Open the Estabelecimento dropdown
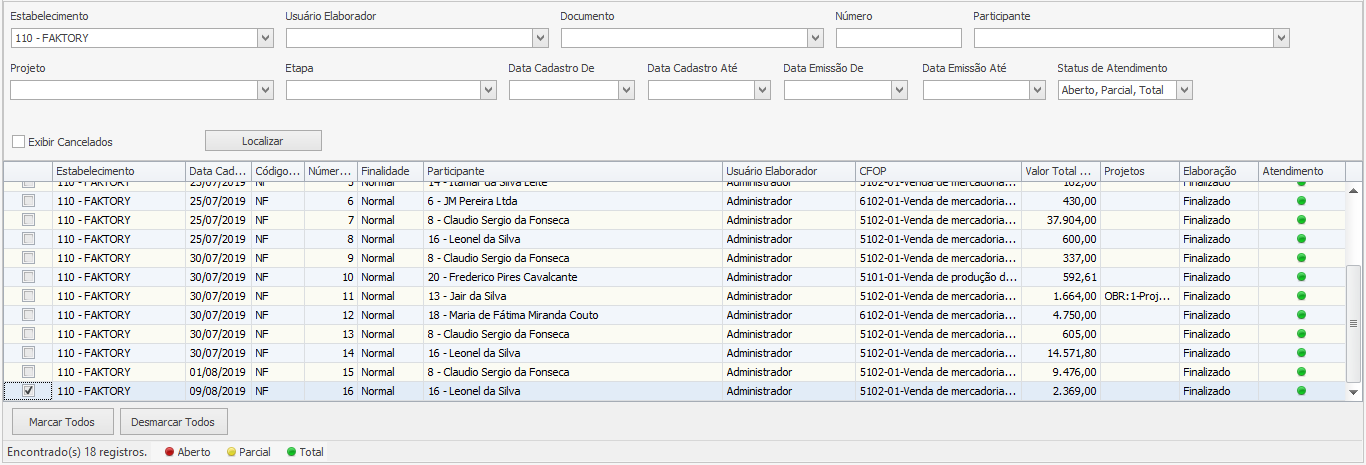 tap(265, 38)
